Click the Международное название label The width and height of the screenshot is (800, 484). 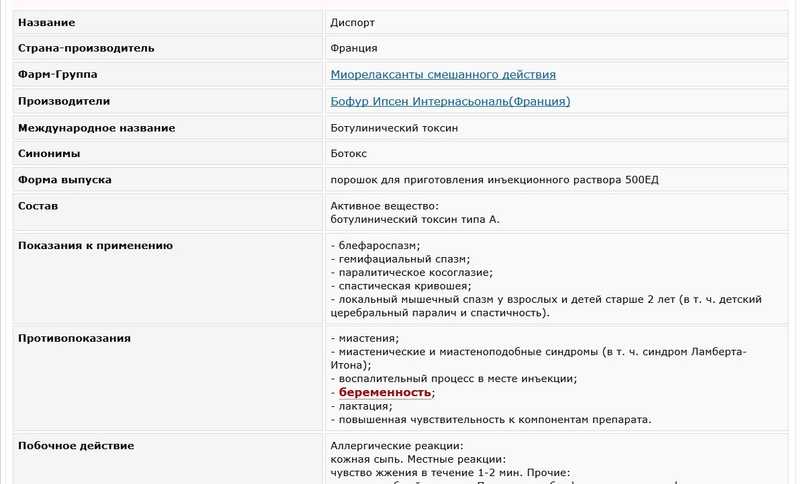tap(96, 128)
